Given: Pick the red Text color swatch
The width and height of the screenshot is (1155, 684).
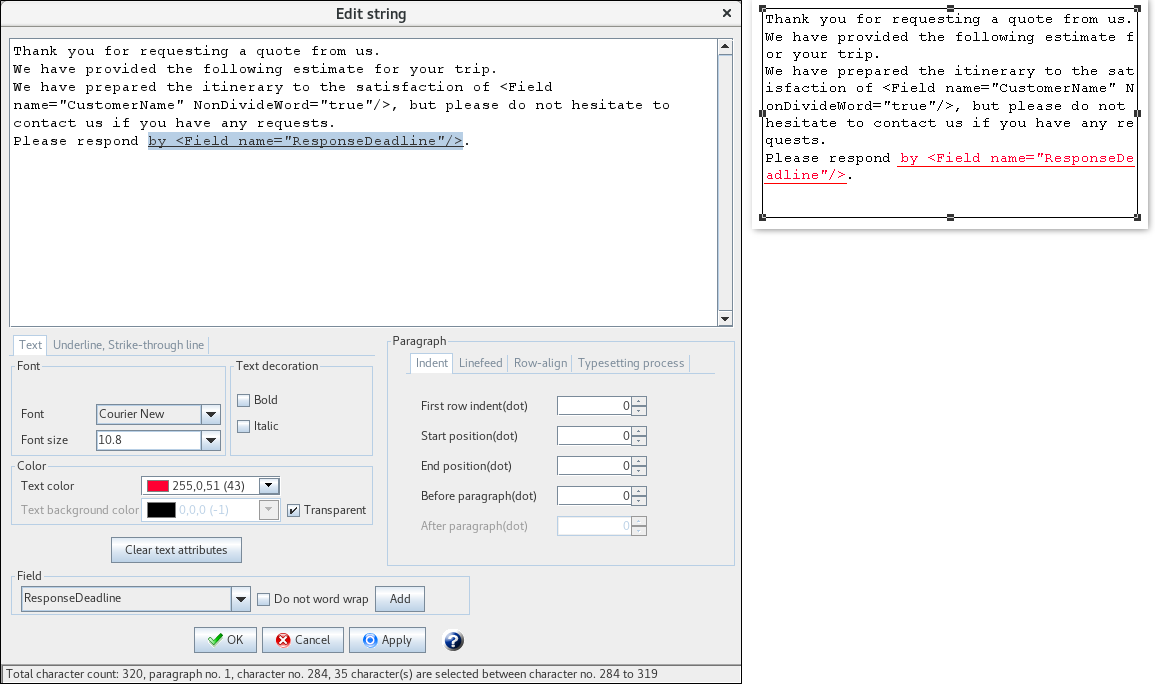Looking at the screenshot, I should coord(157,485).
